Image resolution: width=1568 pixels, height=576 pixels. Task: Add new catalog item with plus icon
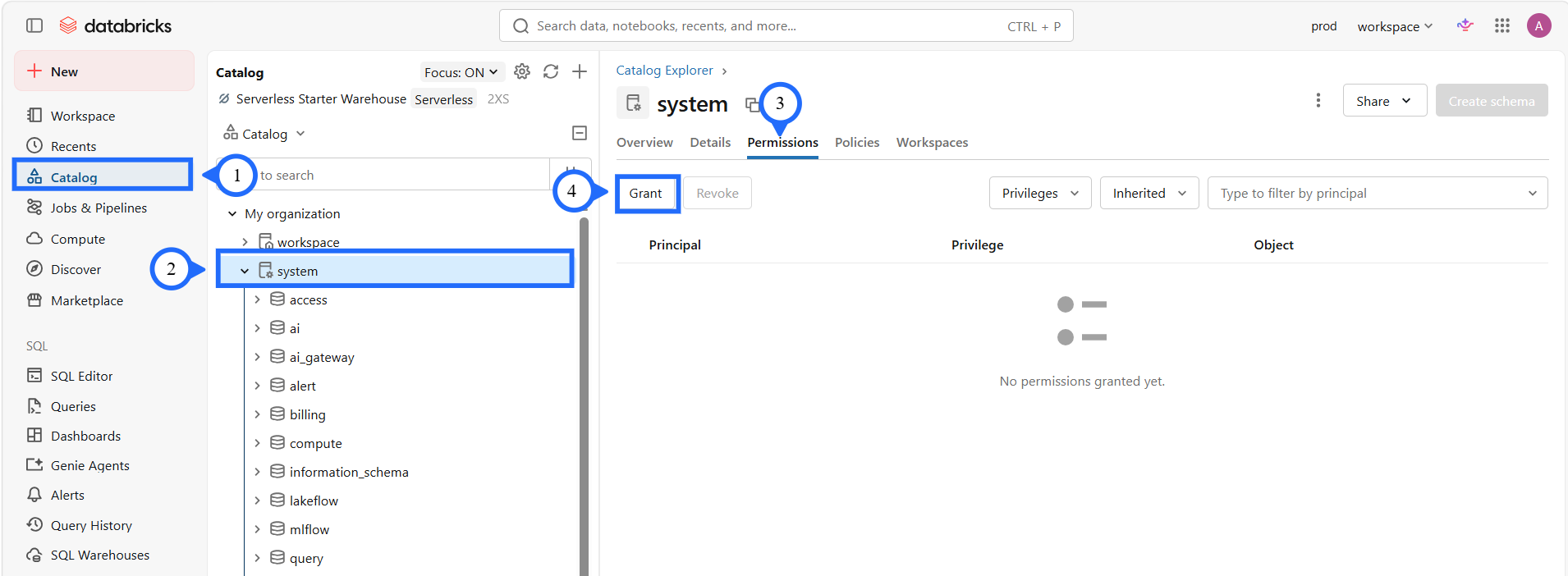(580, 71)
